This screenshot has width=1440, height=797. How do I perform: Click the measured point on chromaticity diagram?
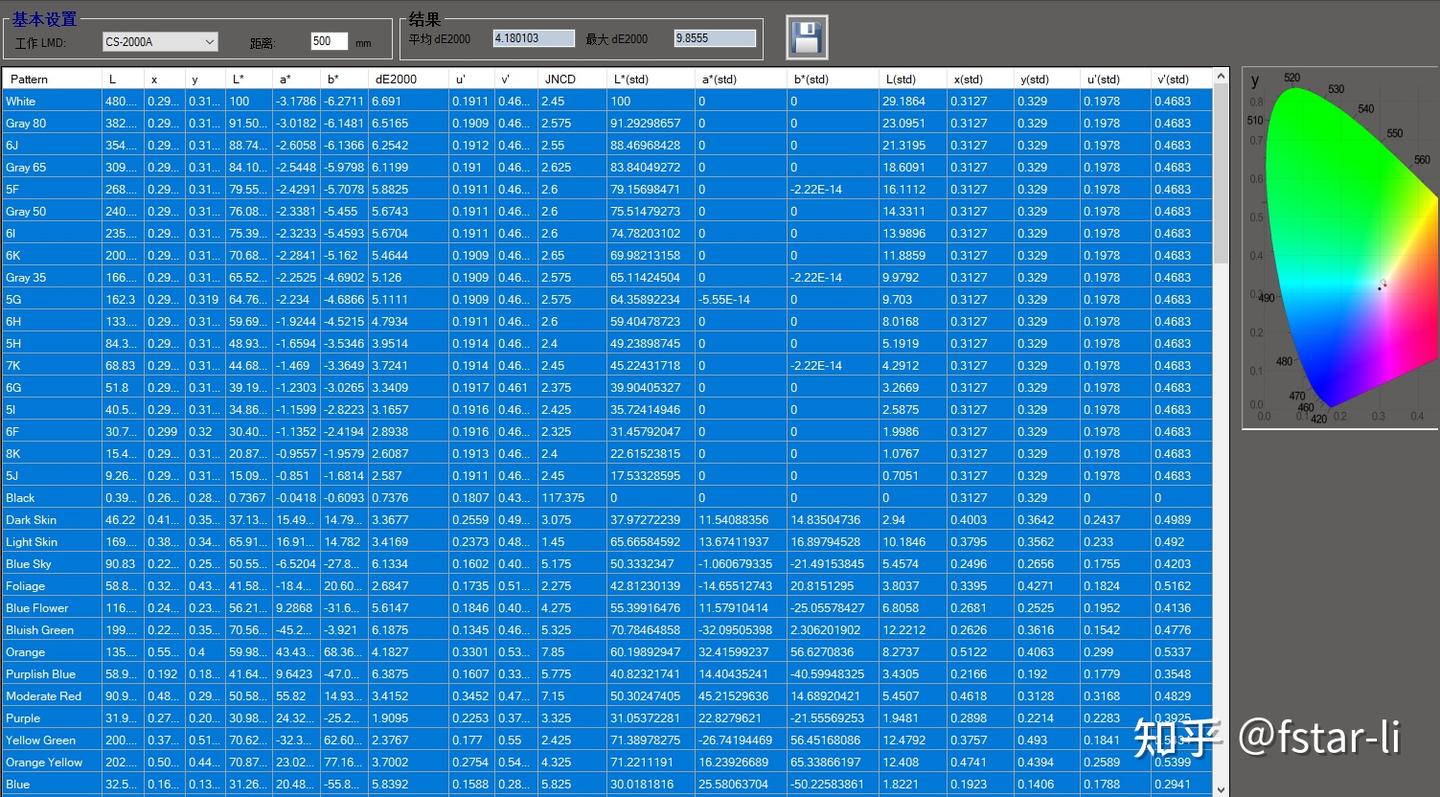pyautogui.click(x=1381, y=286)
